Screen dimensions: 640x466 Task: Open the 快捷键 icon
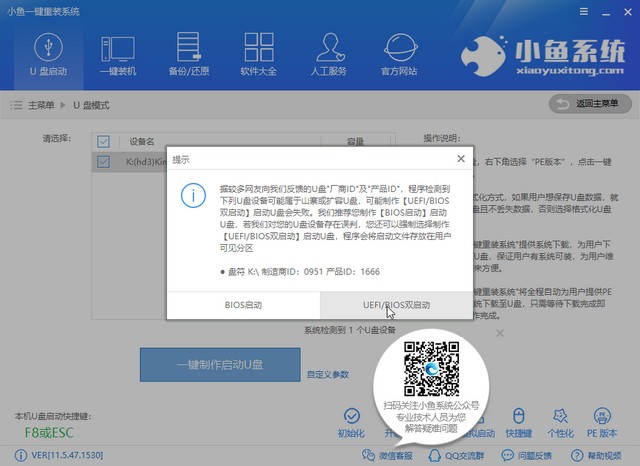tap(518, 424)
